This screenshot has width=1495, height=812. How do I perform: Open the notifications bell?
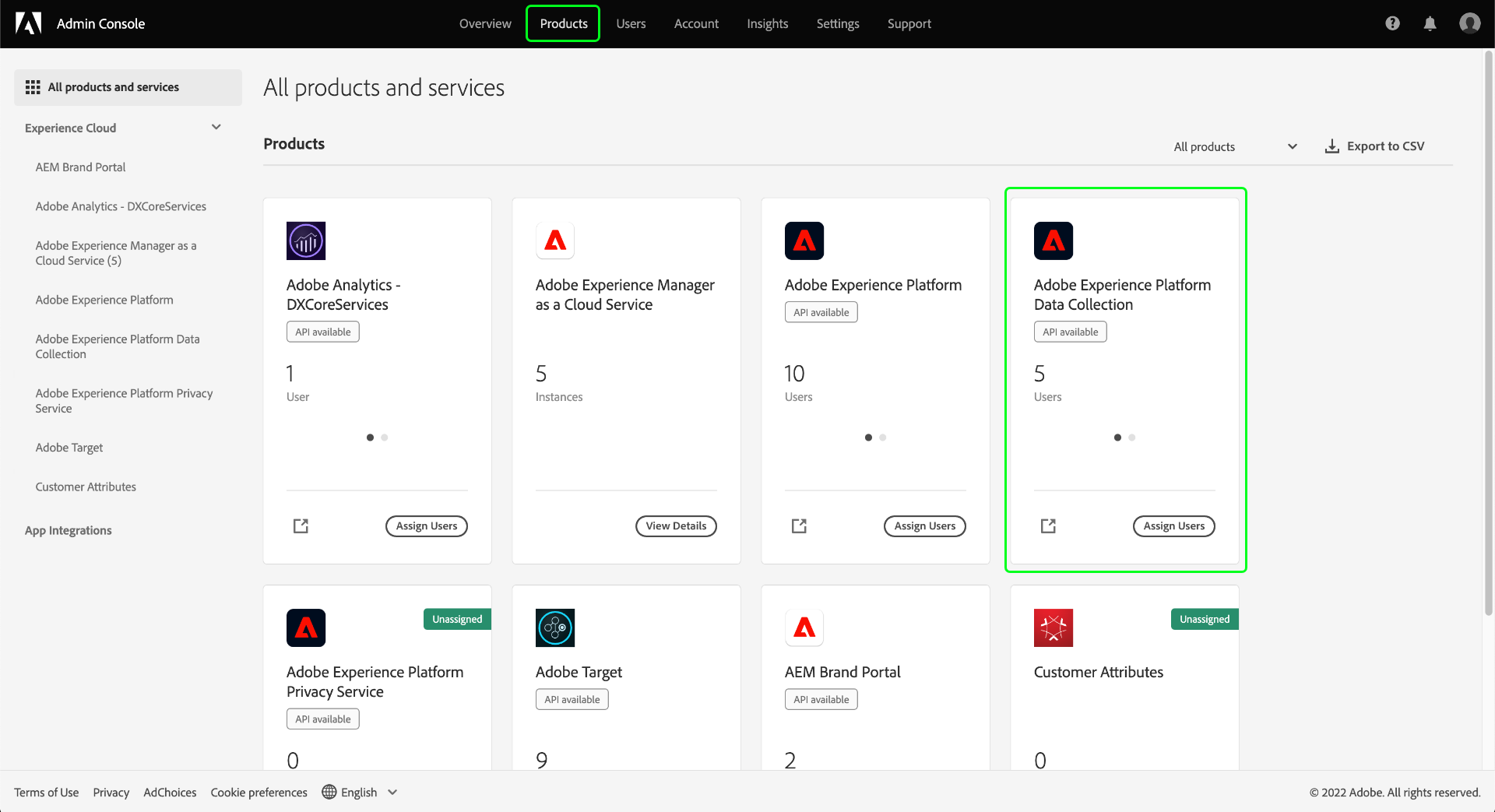[x=1430, y=23]
